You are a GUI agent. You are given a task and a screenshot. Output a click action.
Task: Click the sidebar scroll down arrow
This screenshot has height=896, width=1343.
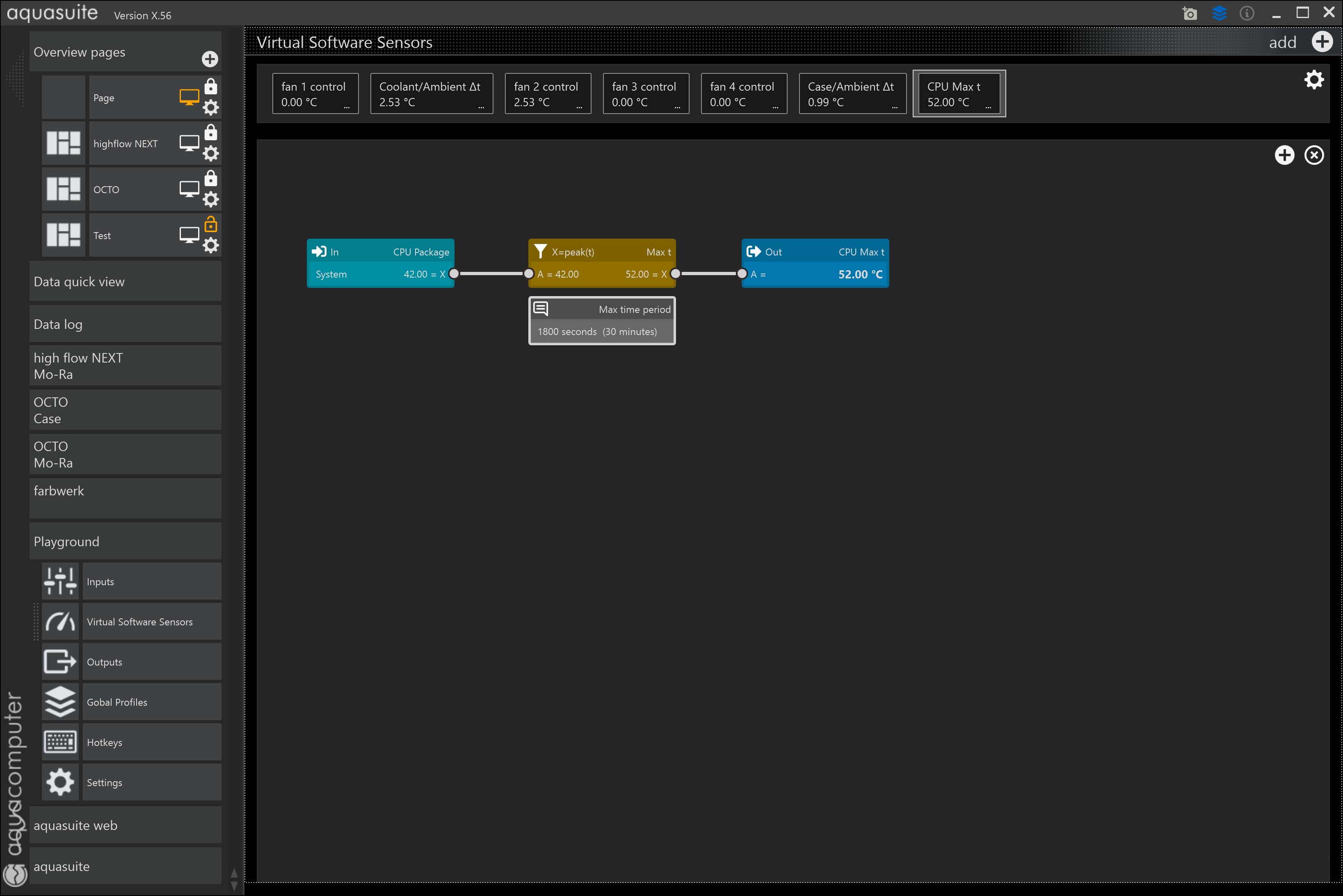click(x=234, y=886)
